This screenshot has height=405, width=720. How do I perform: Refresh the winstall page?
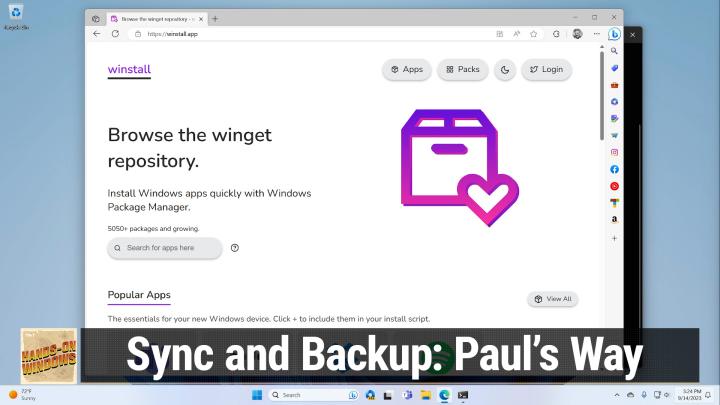[x=115, y=34]
